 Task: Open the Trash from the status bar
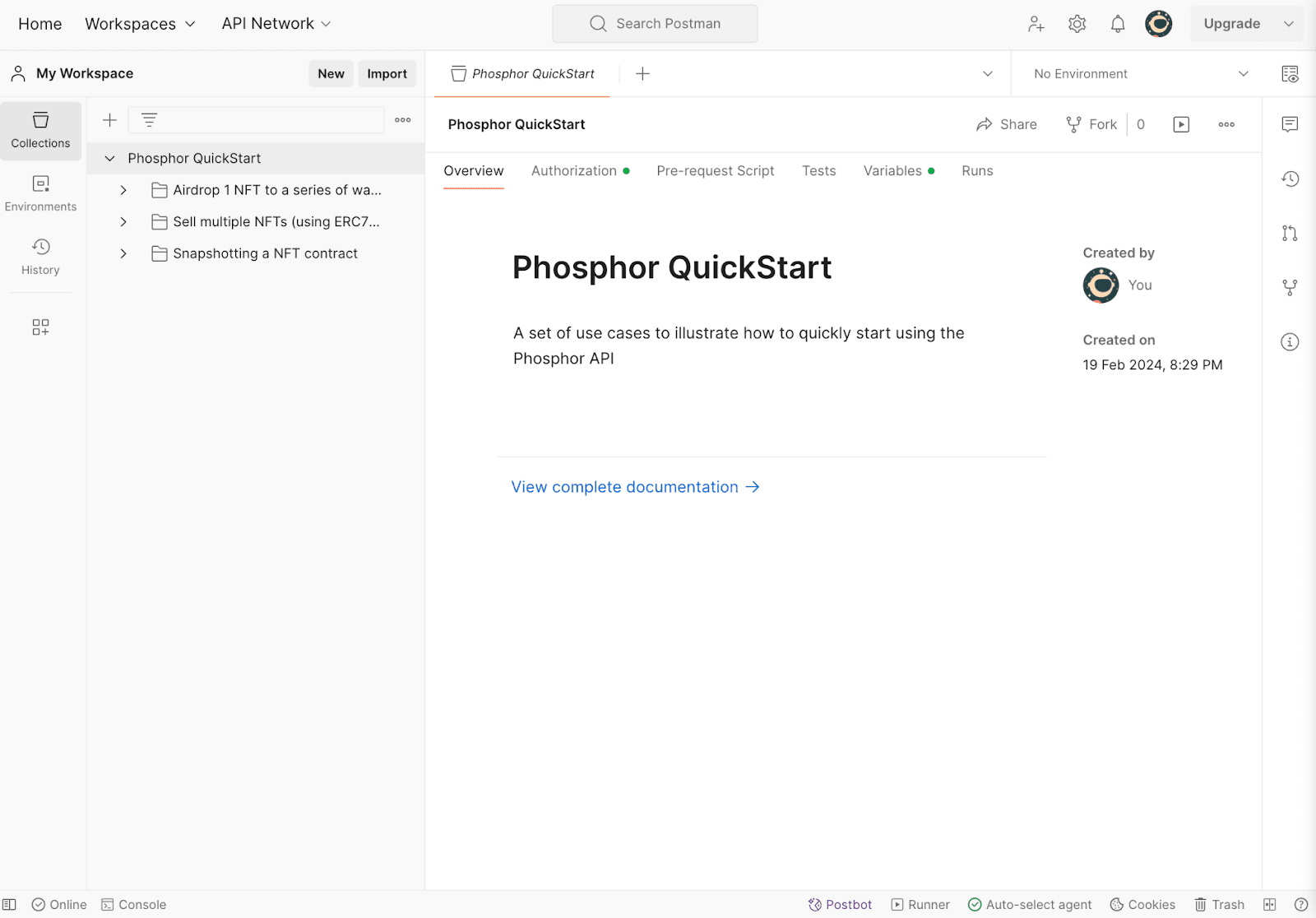1220,905
